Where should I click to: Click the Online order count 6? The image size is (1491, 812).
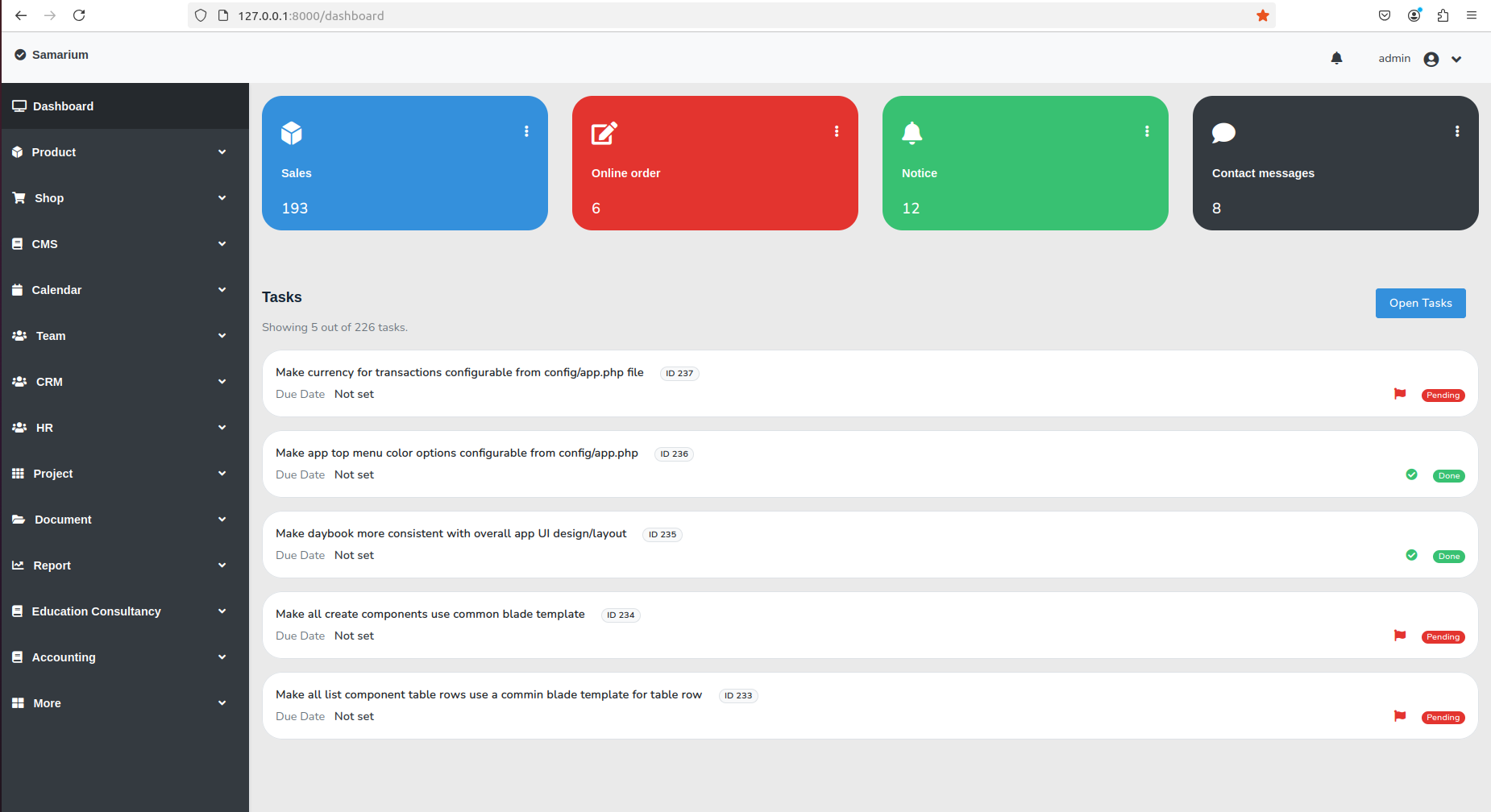pyautogui.click(x=596, y=208)
